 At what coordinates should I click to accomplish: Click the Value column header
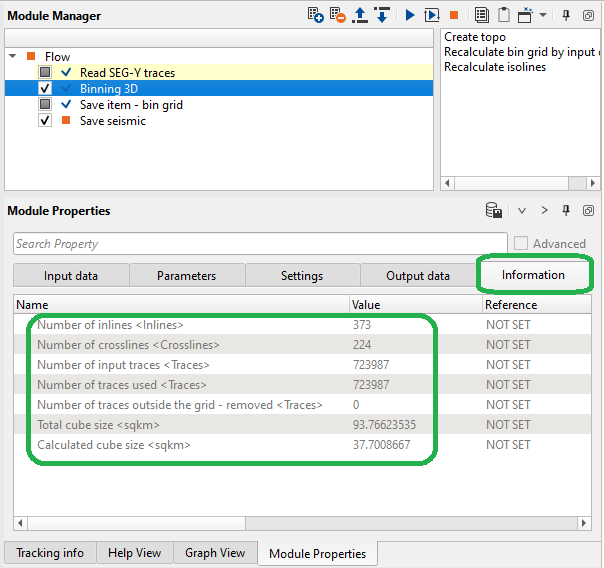tap(366, 305)
